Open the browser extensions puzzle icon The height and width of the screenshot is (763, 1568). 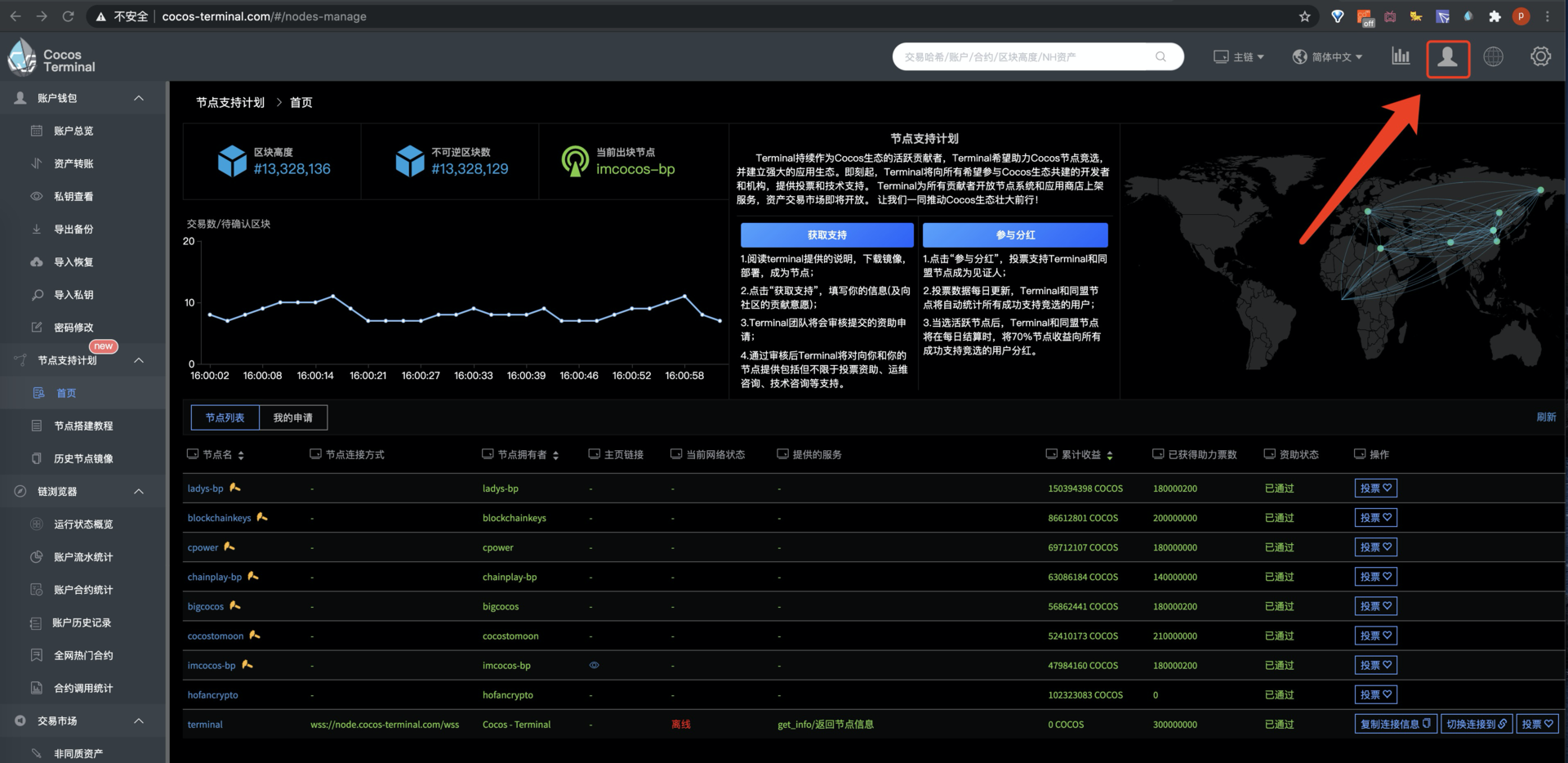pyautogui.click(x=1494, y=16)
